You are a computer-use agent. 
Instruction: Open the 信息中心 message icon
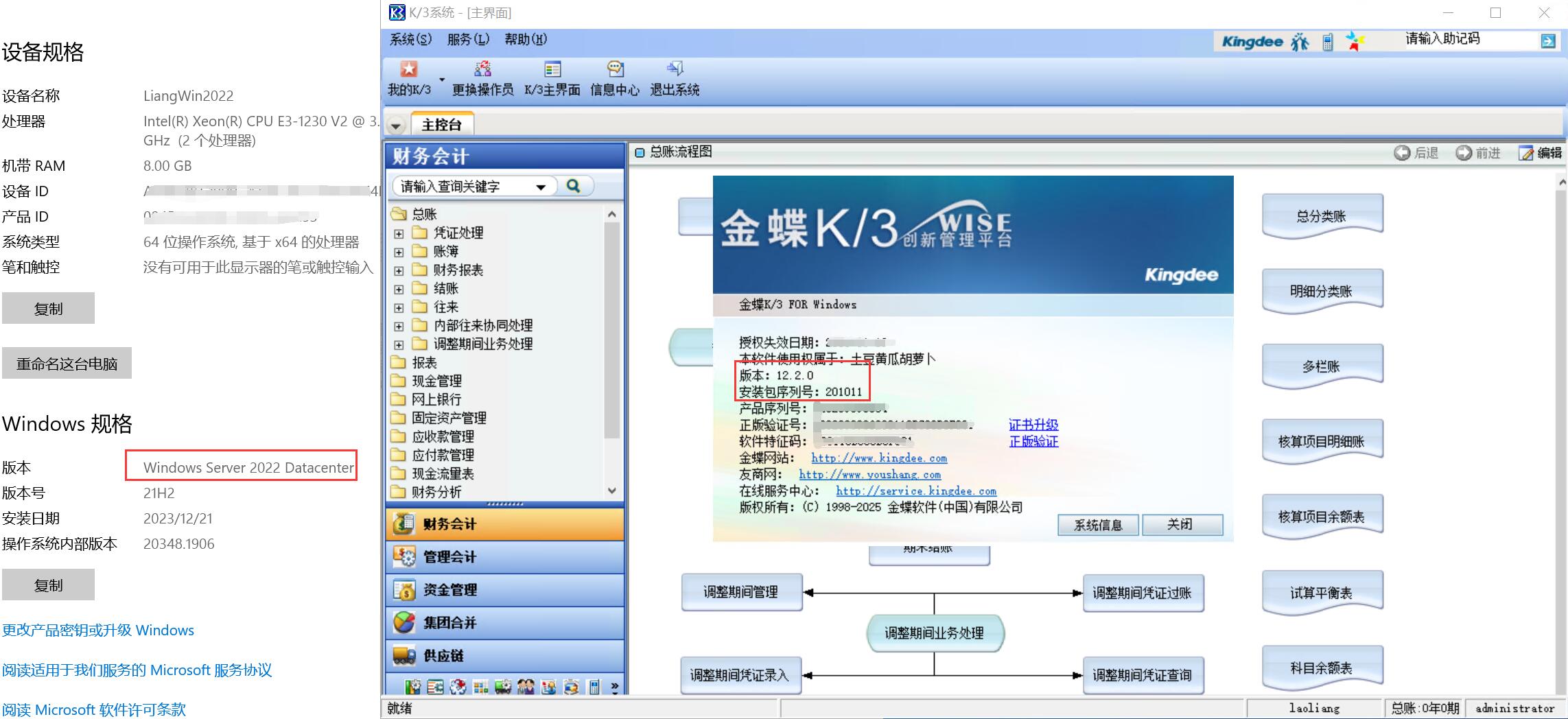tap(615, 69)
